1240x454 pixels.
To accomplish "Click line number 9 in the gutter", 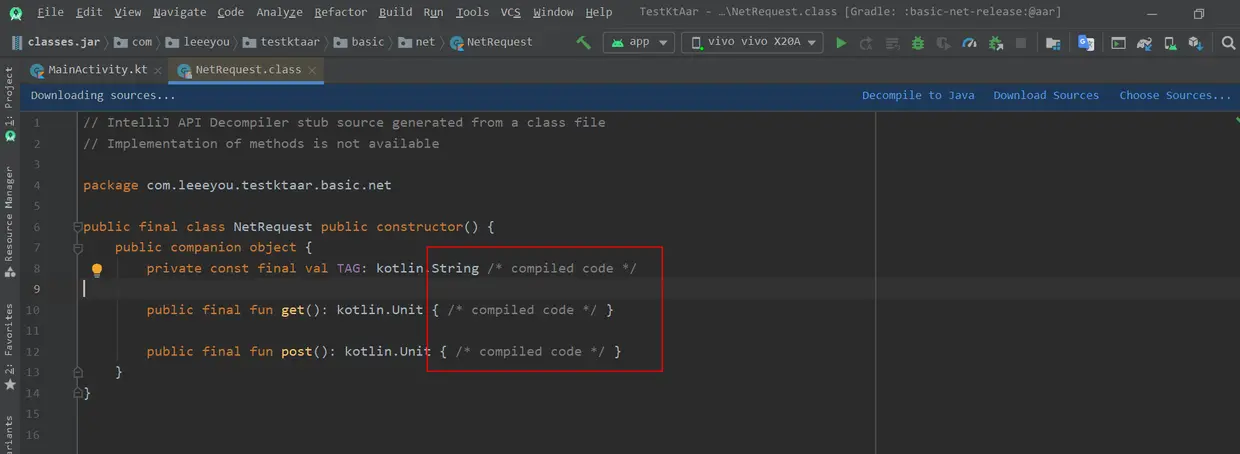I will click(37, 289).
